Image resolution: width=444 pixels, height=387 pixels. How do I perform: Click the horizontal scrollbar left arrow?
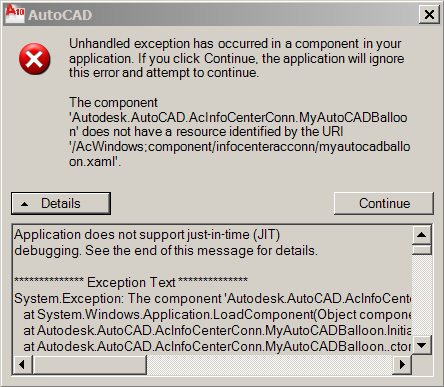click(22, 365)
